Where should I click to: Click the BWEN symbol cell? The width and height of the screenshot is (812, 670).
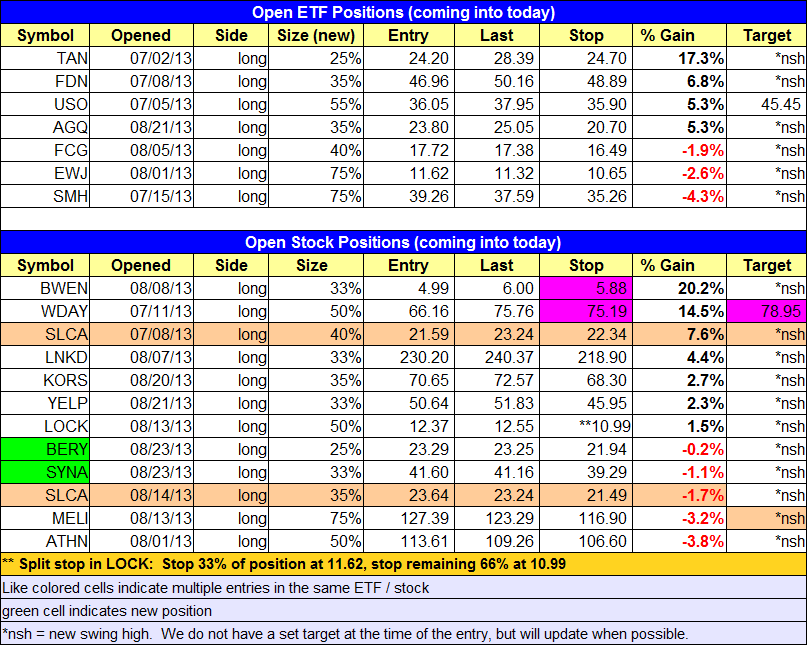pyautogui.click(x=45, y=288)
